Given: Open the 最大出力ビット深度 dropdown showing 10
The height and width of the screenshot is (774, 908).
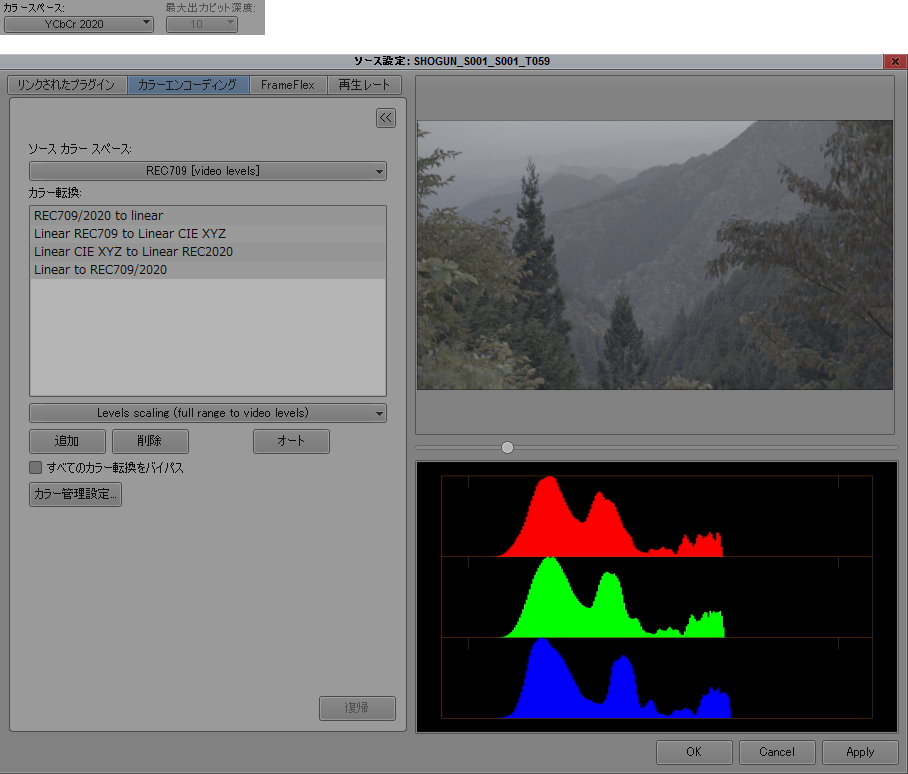Looking at the screenshot, I should click(x=202, y=24).
